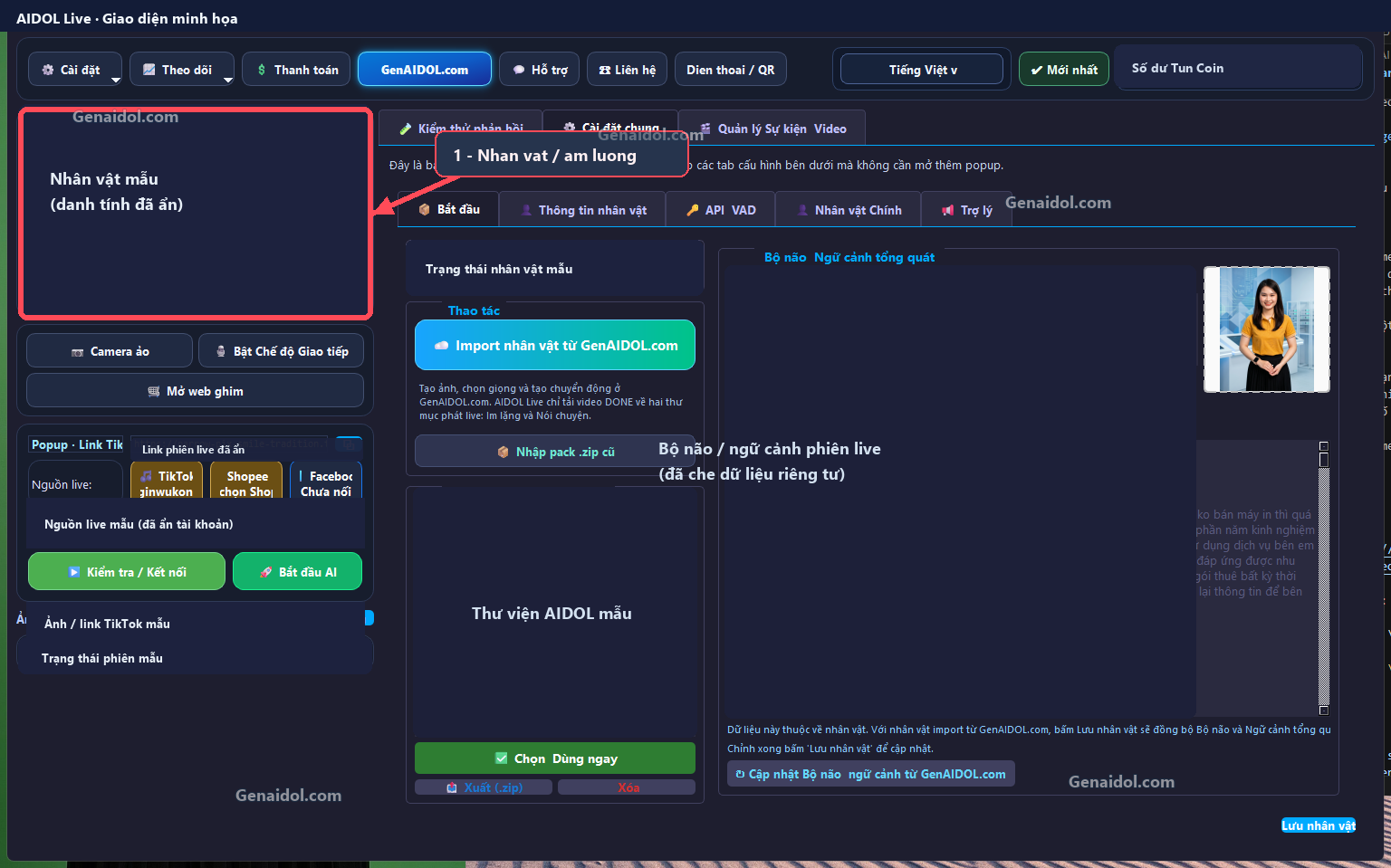
Task: Click the rocket icon on Bắt đầu AI
Action: click(x=266, y=572)
